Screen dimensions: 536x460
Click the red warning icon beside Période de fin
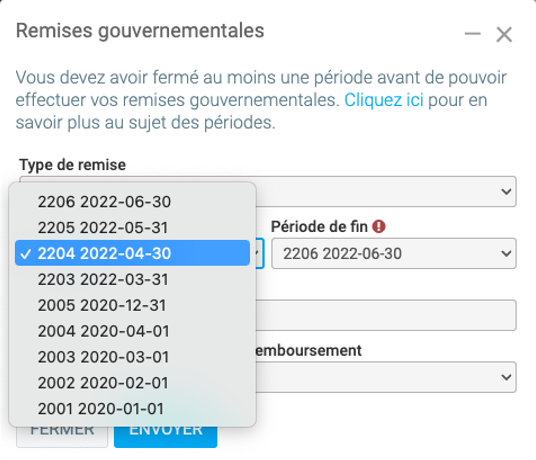(378, 227)
